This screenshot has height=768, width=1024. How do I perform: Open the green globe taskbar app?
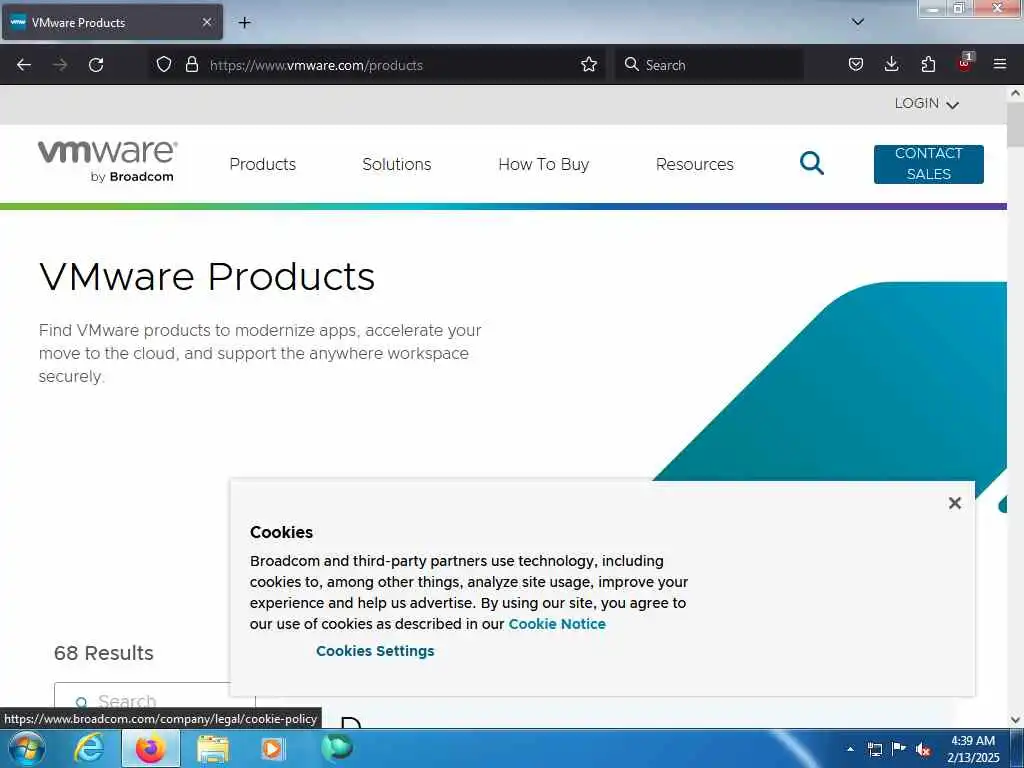[x=337, y=747]
